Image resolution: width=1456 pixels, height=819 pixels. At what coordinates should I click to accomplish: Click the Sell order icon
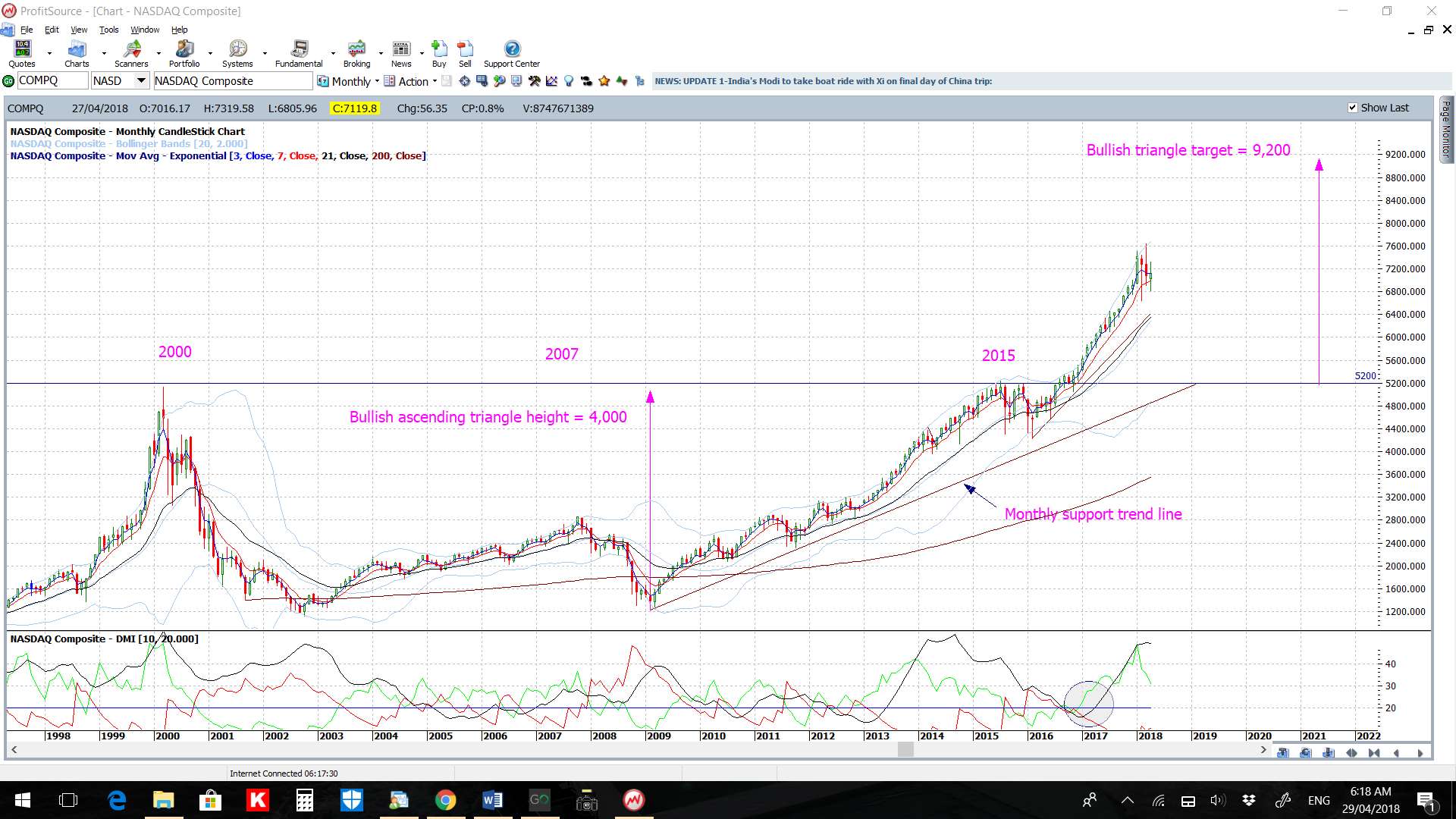465,53
